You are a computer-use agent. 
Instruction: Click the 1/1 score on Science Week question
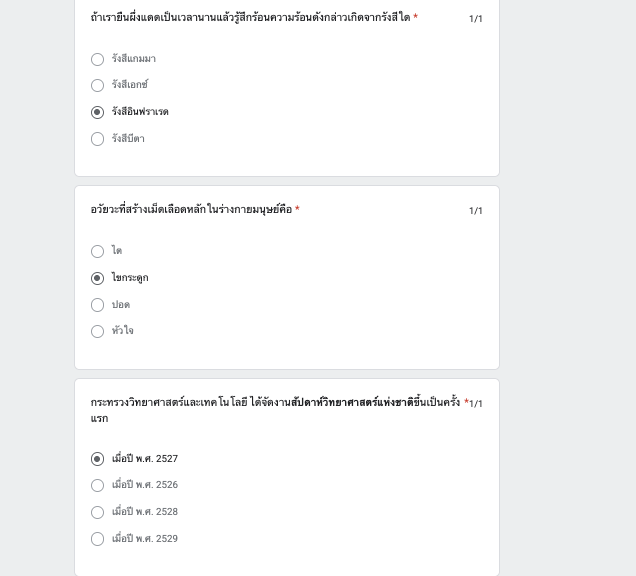pyautogui.click(x=476, y=404)
